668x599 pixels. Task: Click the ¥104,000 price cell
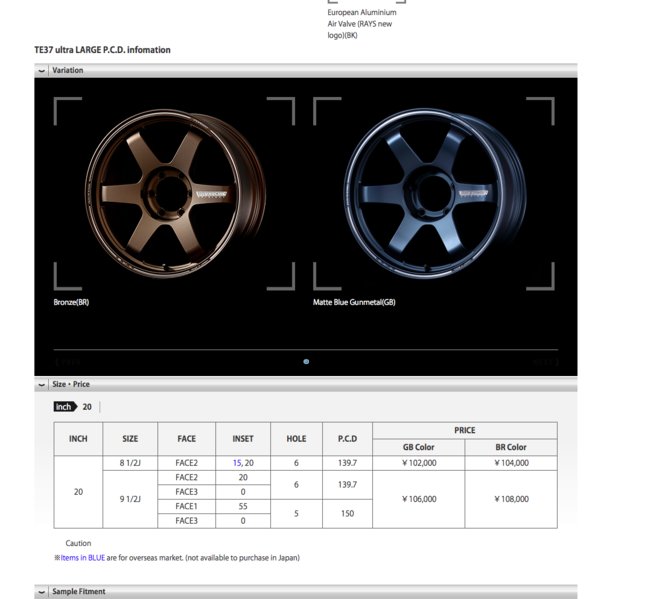point(511,463)
